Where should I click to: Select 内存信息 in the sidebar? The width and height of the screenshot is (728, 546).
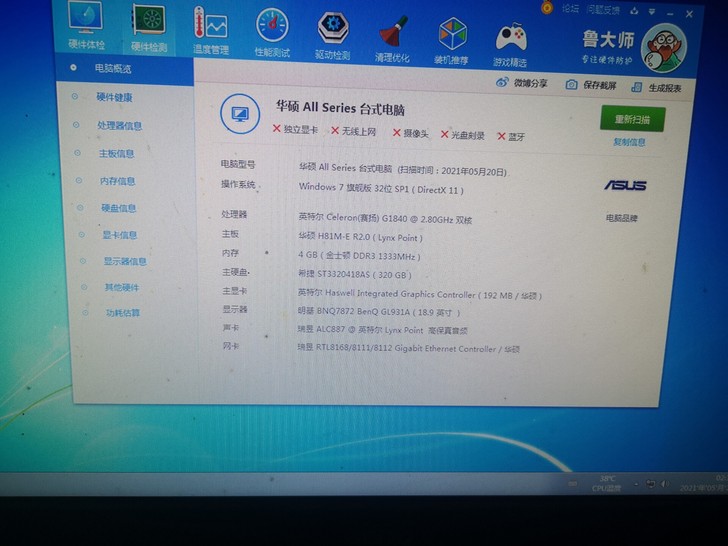(117, 181)
